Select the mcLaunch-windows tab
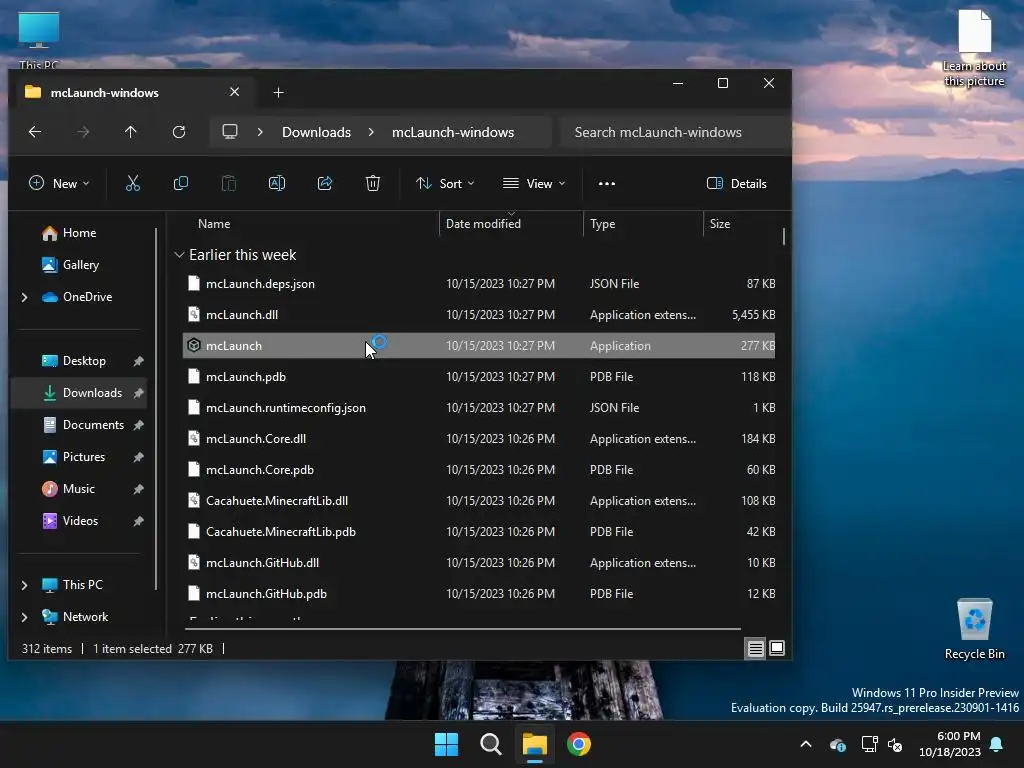The width and height of the screenshot is (1024, 768). (132, 93)
